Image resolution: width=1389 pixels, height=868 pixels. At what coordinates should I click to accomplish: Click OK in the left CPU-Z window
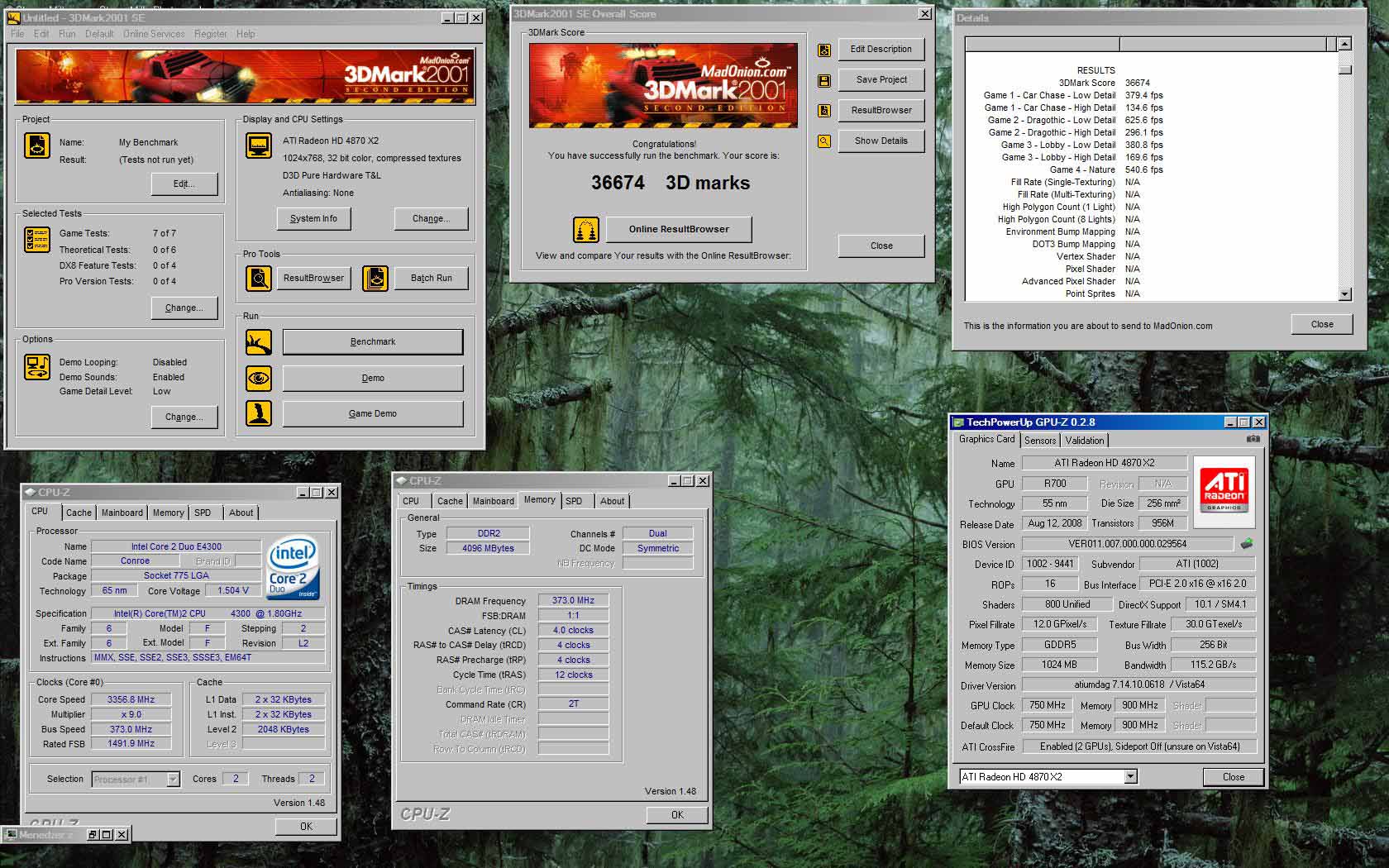click(x=306, y=826)
